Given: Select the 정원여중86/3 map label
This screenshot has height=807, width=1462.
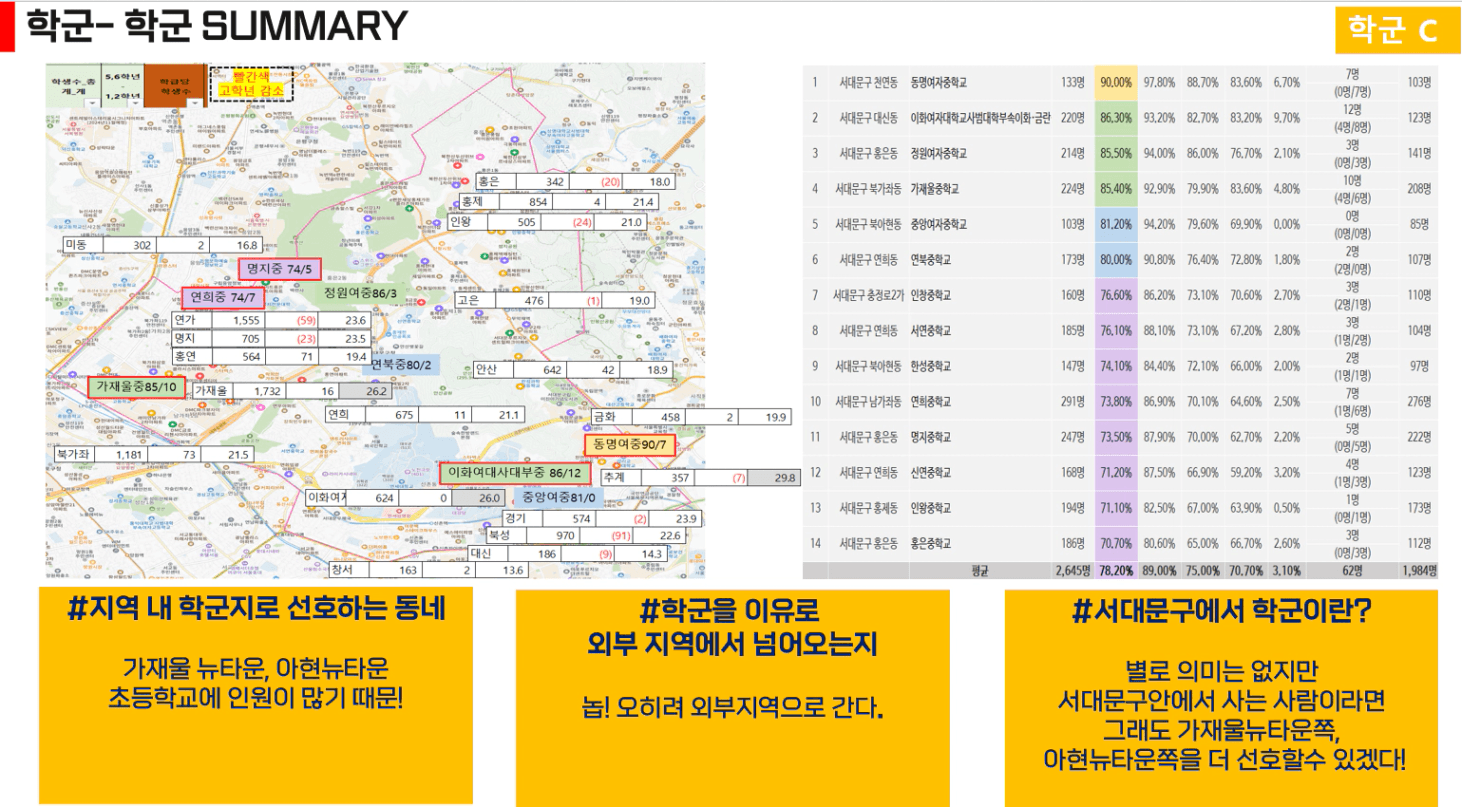Looking at the screenshot, I should (360, 294).
